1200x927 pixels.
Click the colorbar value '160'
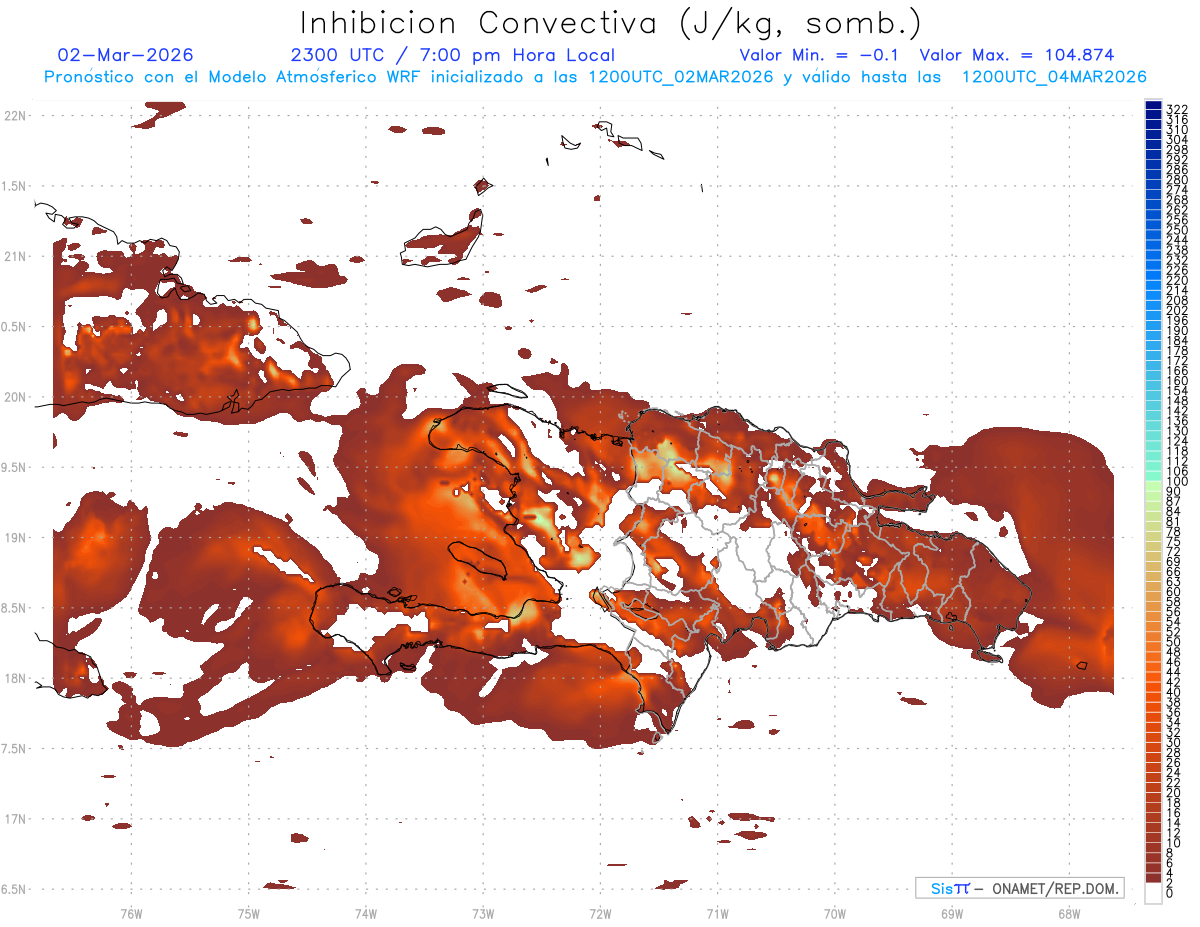1177,381
